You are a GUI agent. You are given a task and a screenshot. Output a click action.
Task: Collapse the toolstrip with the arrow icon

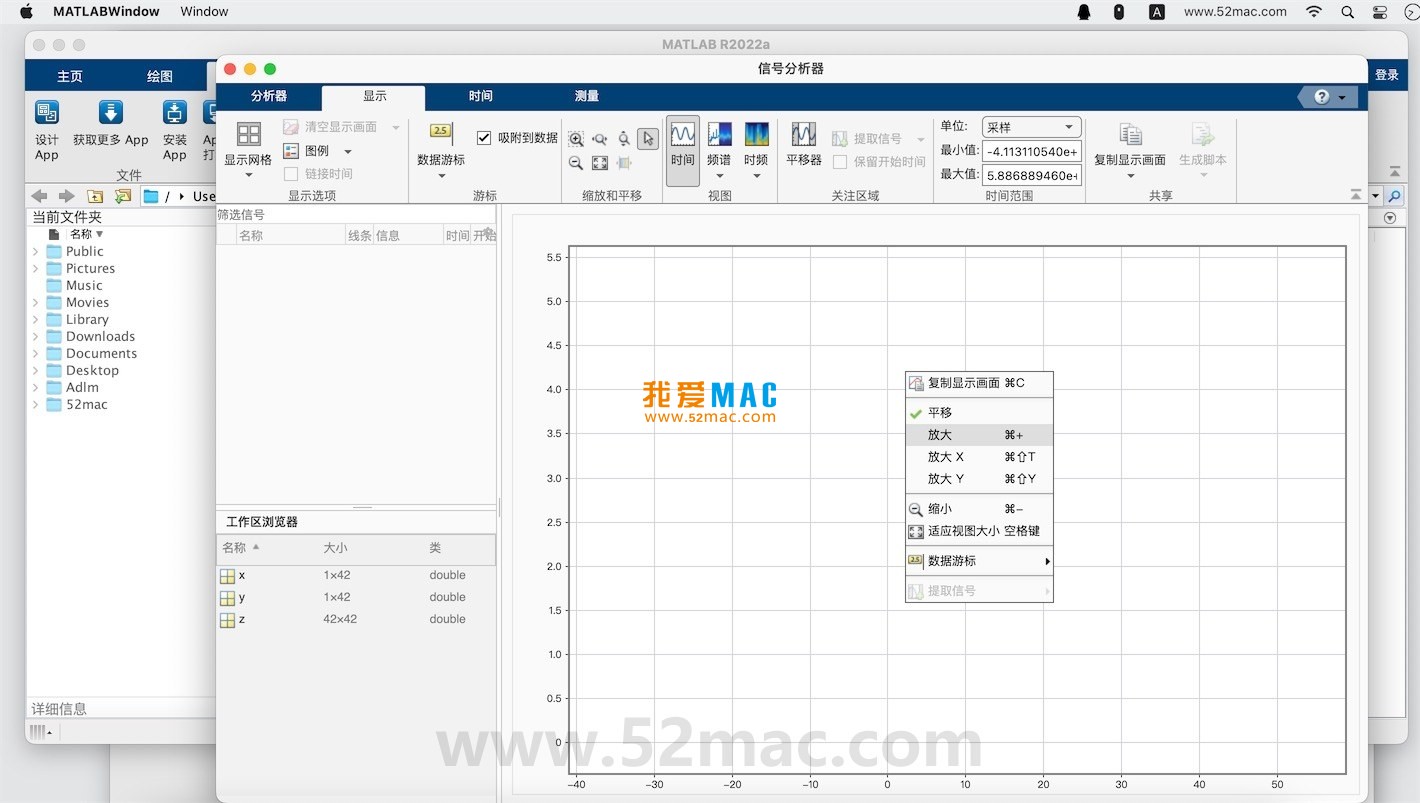(x=1355, y=194)
